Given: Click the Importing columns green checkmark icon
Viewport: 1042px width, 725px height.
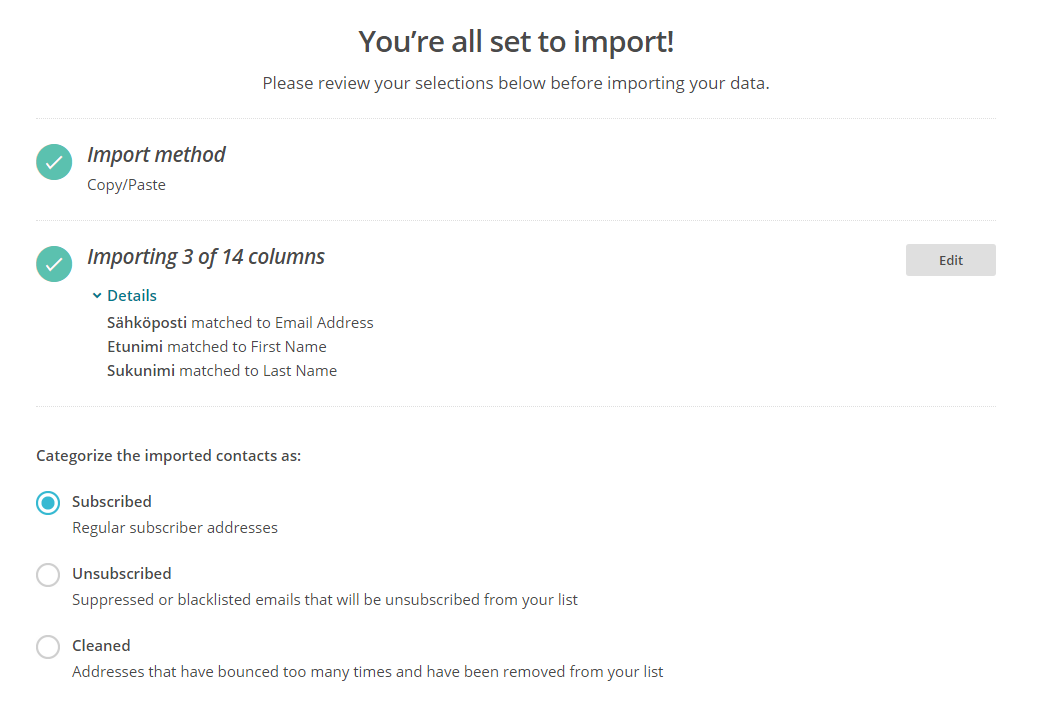Looking at the screenshot, I should point(54,264).
